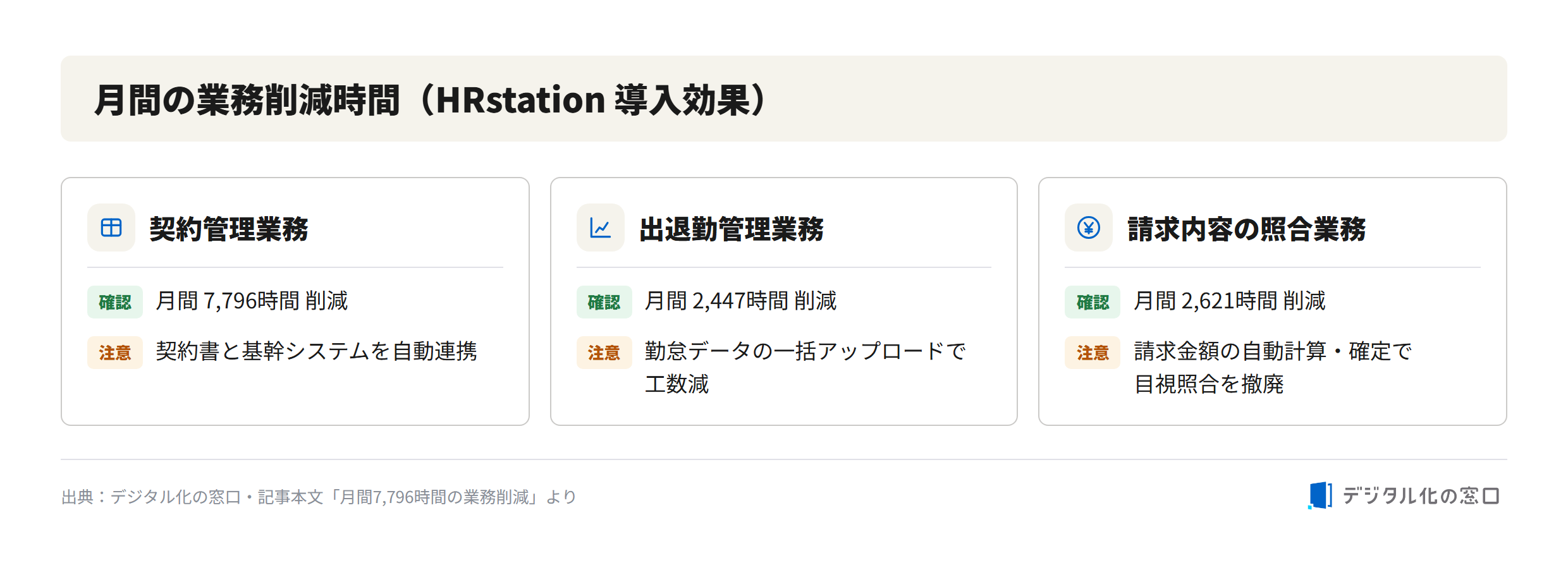Click the 契約管理業務 card heading
Screen dimensions: 1568x570
click(x=229, y=229)
